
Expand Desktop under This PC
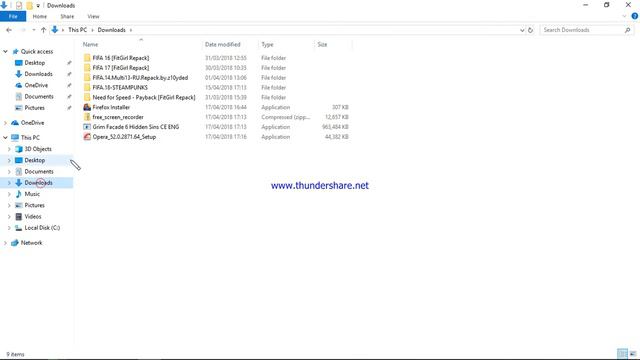(x=9, y=160)
